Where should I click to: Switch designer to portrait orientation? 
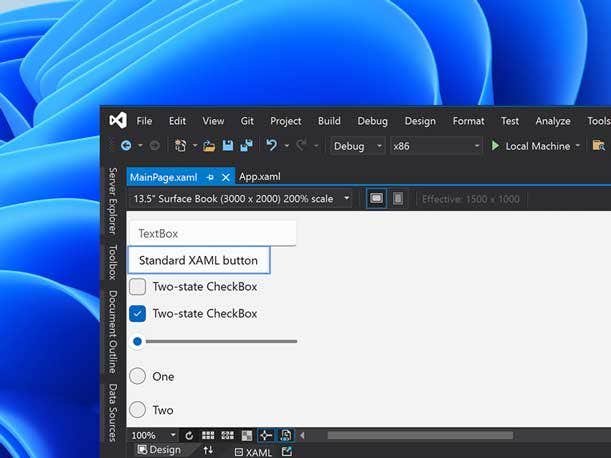pyautogui.click(x=398, y=198)
